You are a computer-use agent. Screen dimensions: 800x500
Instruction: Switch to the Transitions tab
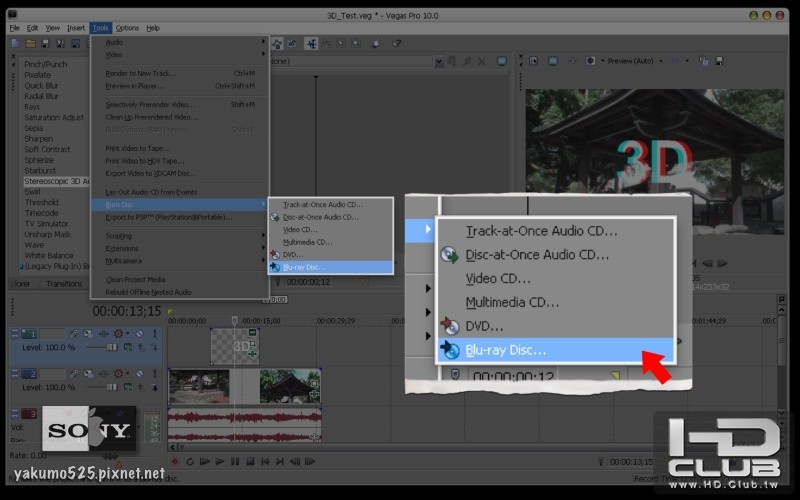click(x=64, y=284)
